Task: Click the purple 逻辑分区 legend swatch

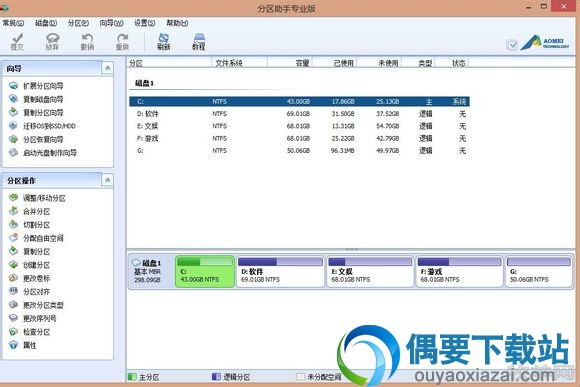Action: pyautogui.click(x=216, y=377)
